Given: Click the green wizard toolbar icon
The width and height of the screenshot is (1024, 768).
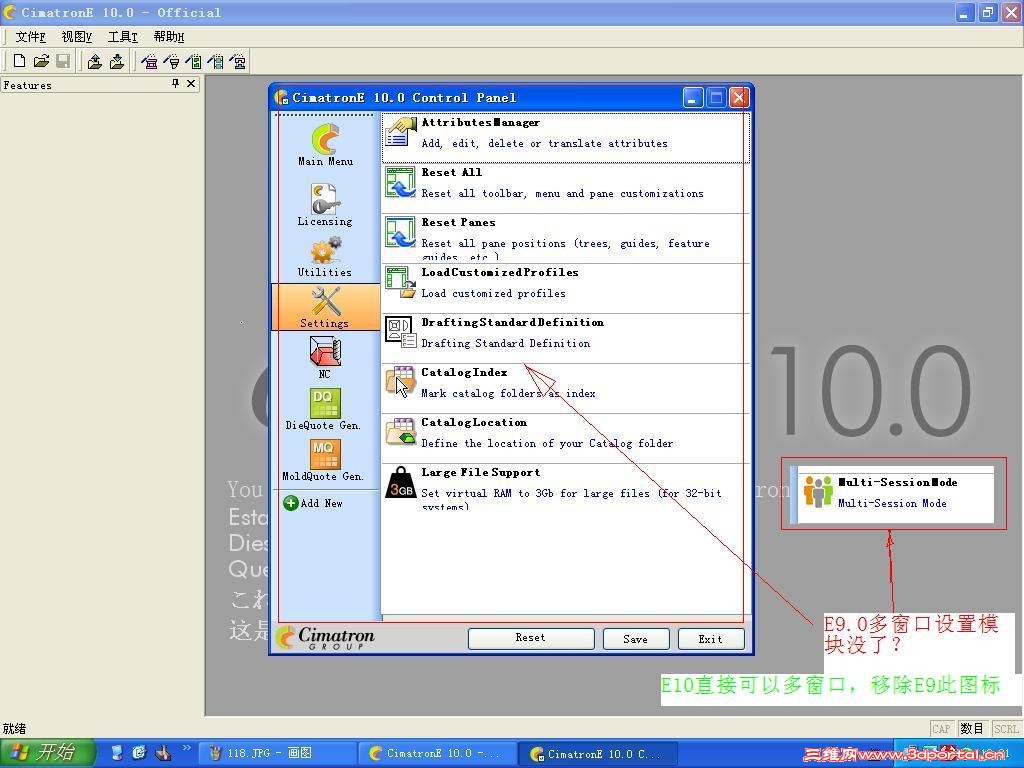Looking at the screenshot, I should 193,61.
